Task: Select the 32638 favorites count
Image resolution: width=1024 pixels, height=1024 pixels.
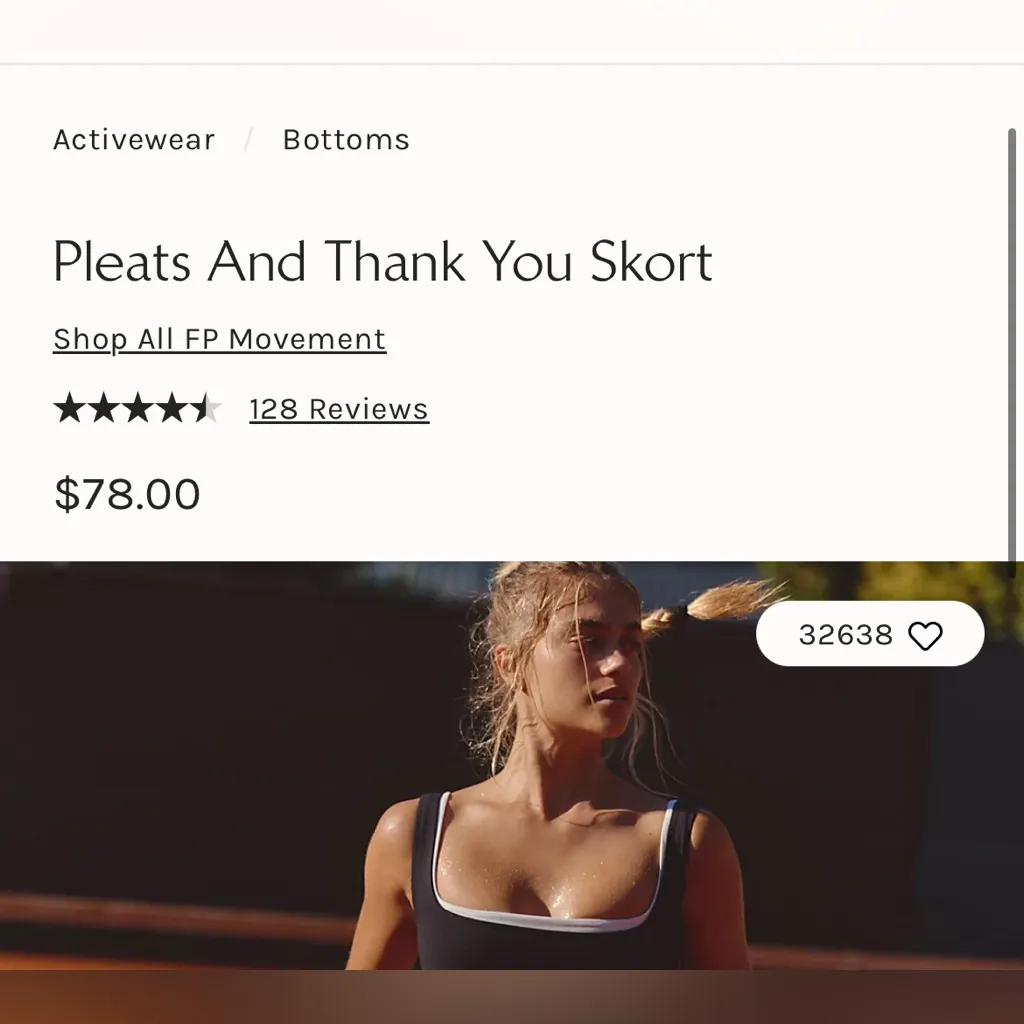Action: click(844, 634)
